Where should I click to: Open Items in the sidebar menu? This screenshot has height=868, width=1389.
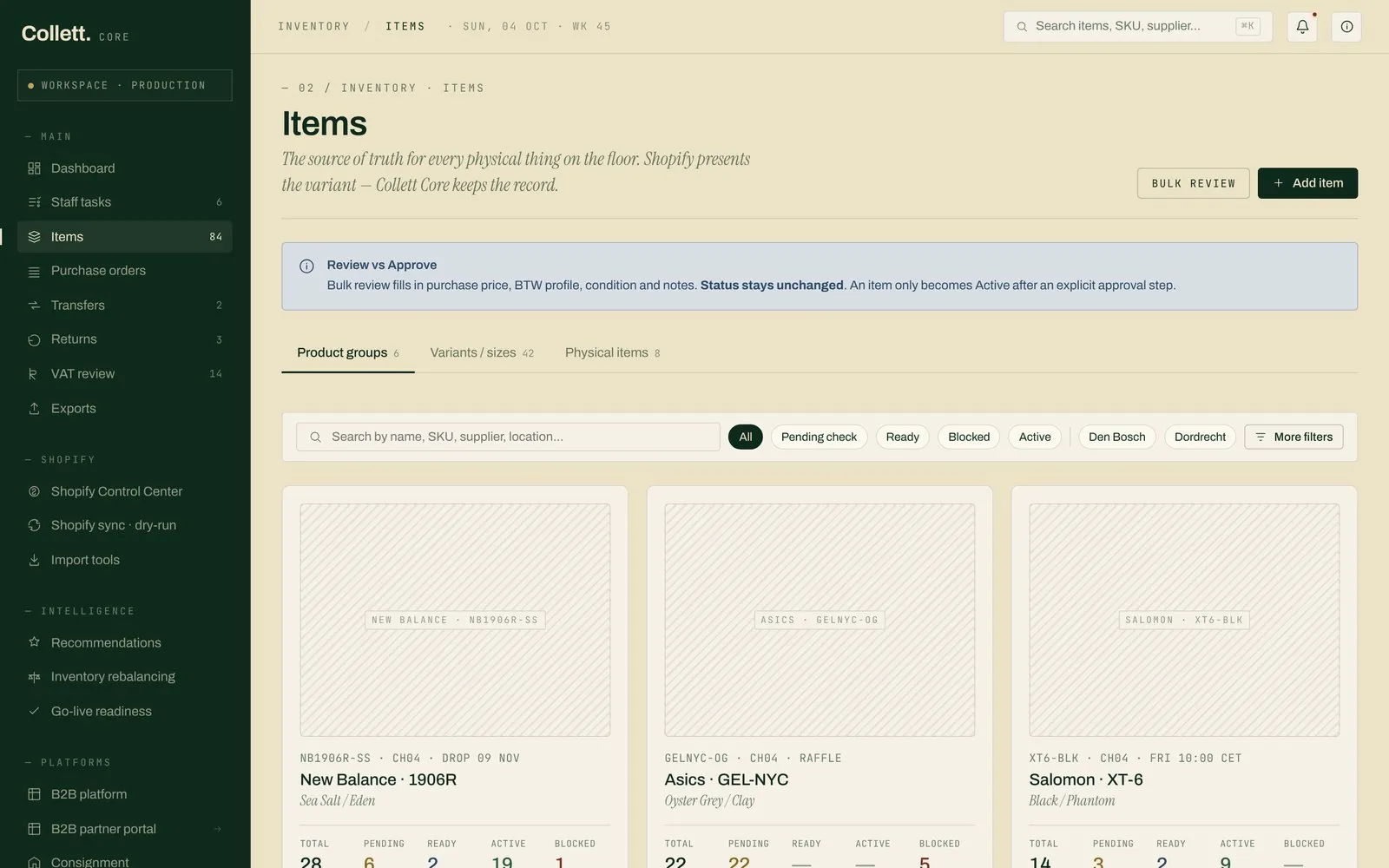point(125,237)
